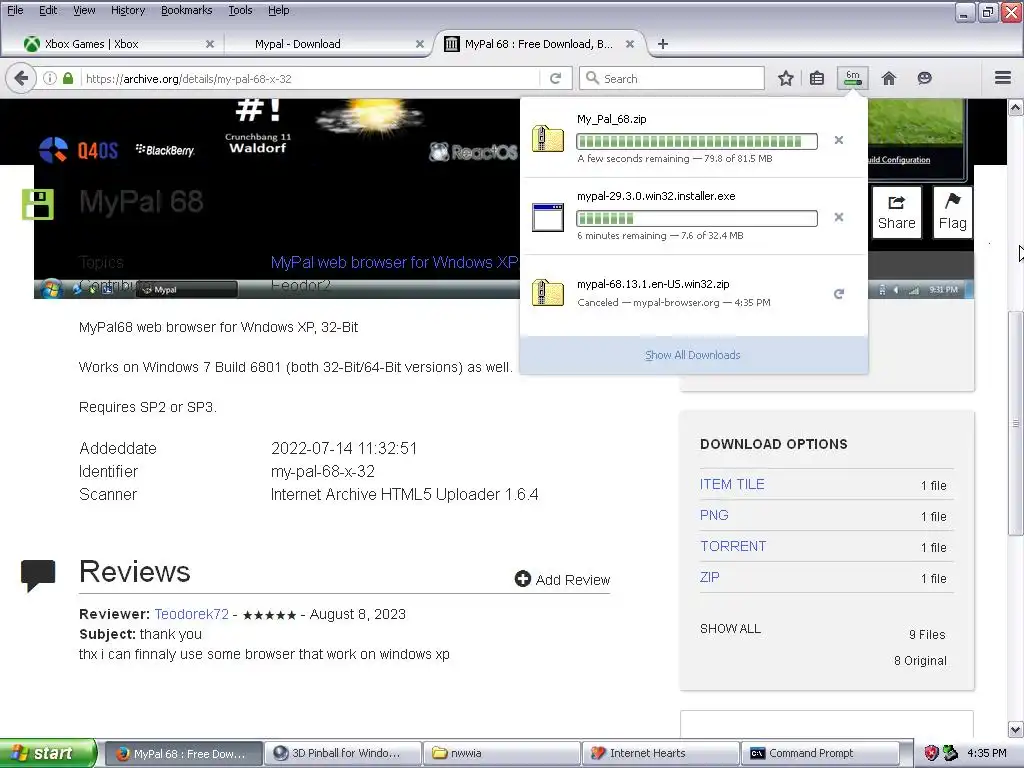
Task: Close the Xbox Games tab
Action: pyautogui.click(x=210, y=44)
